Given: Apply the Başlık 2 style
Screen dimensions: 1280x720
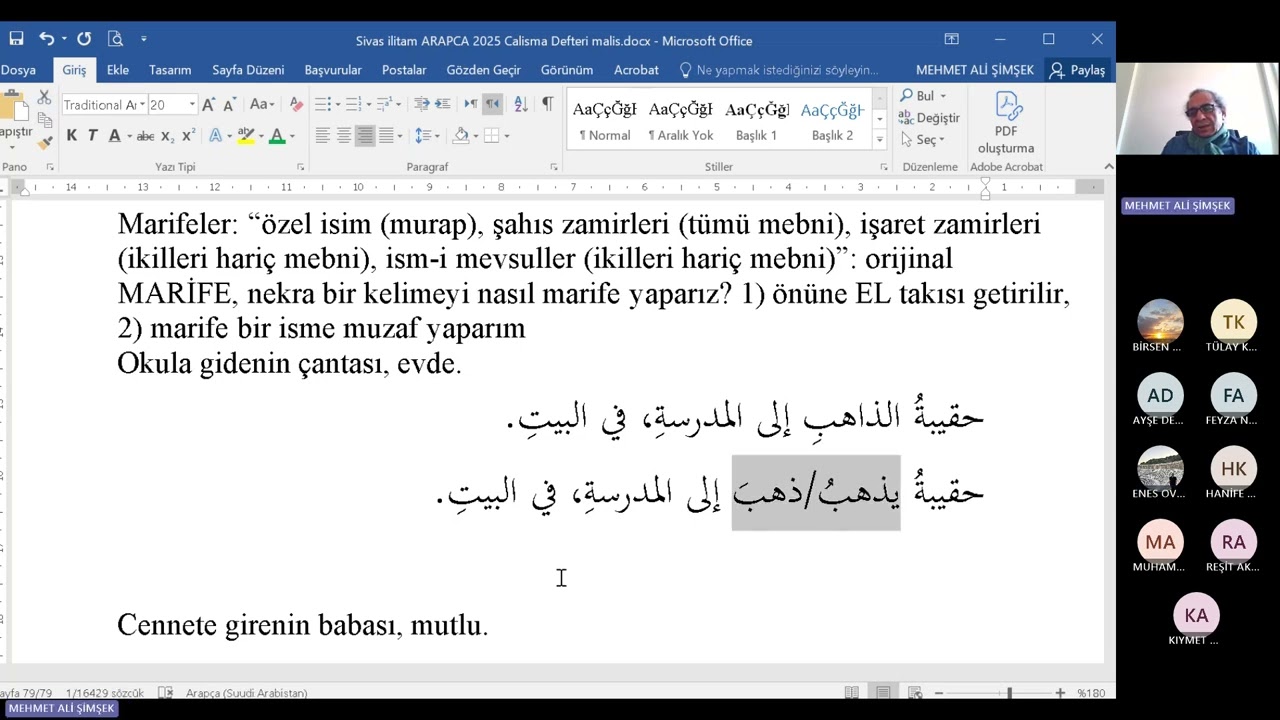Looking at the screenshot, I should coord(832,119).
